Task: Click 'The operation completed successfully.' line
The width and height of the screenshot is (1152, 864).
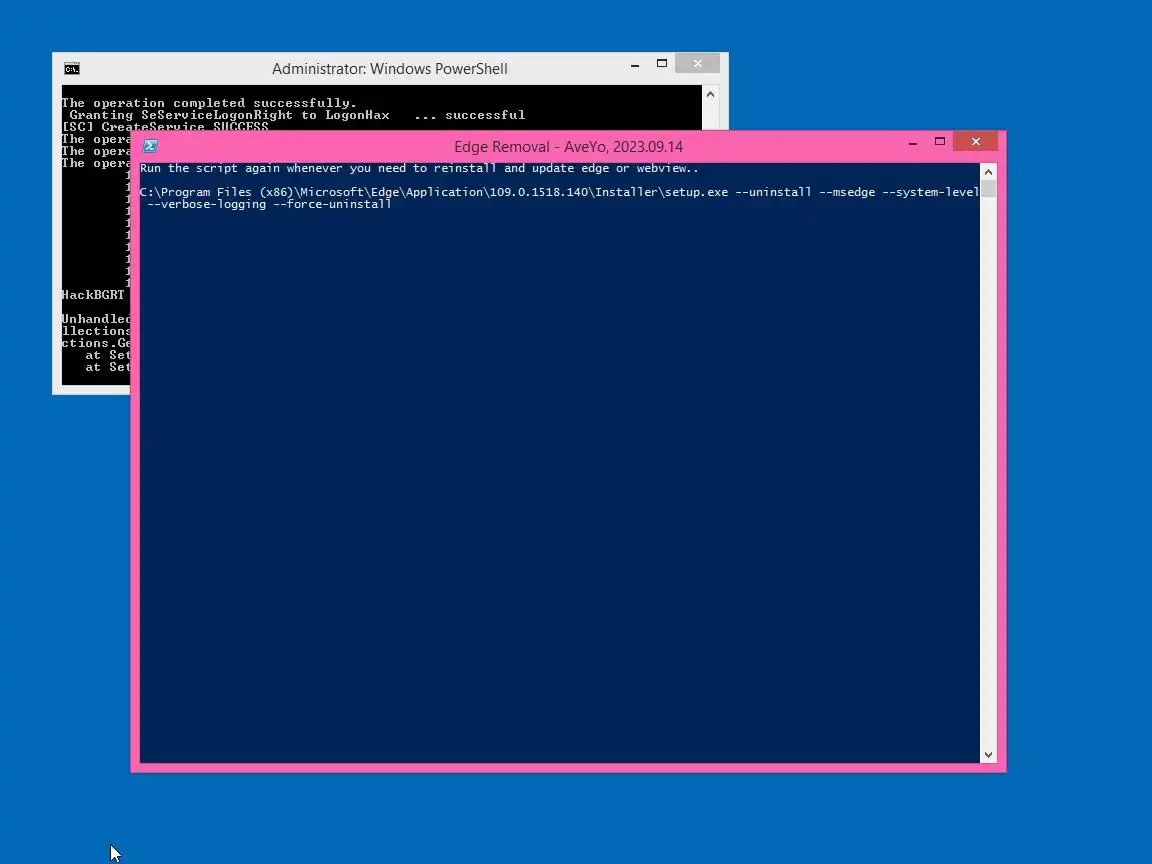Action: [x=209, y=103]
